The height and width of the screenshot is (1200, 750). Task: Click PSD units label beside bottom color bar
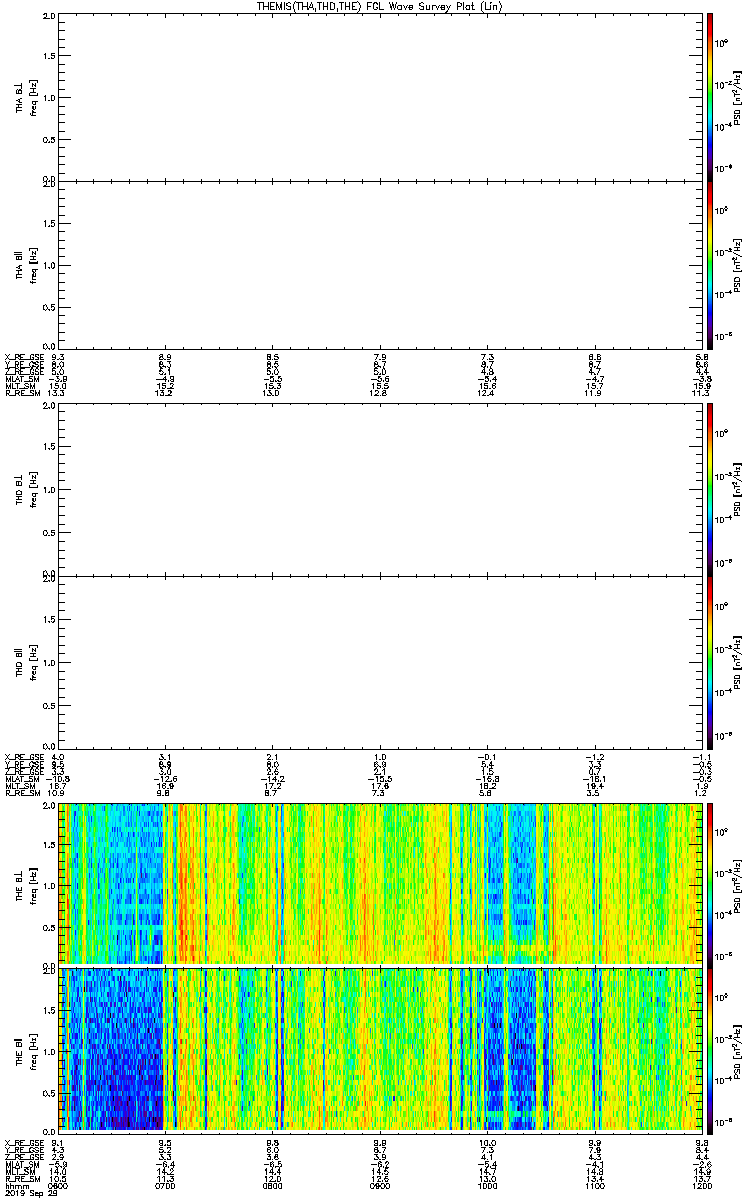coord(738,1050)
